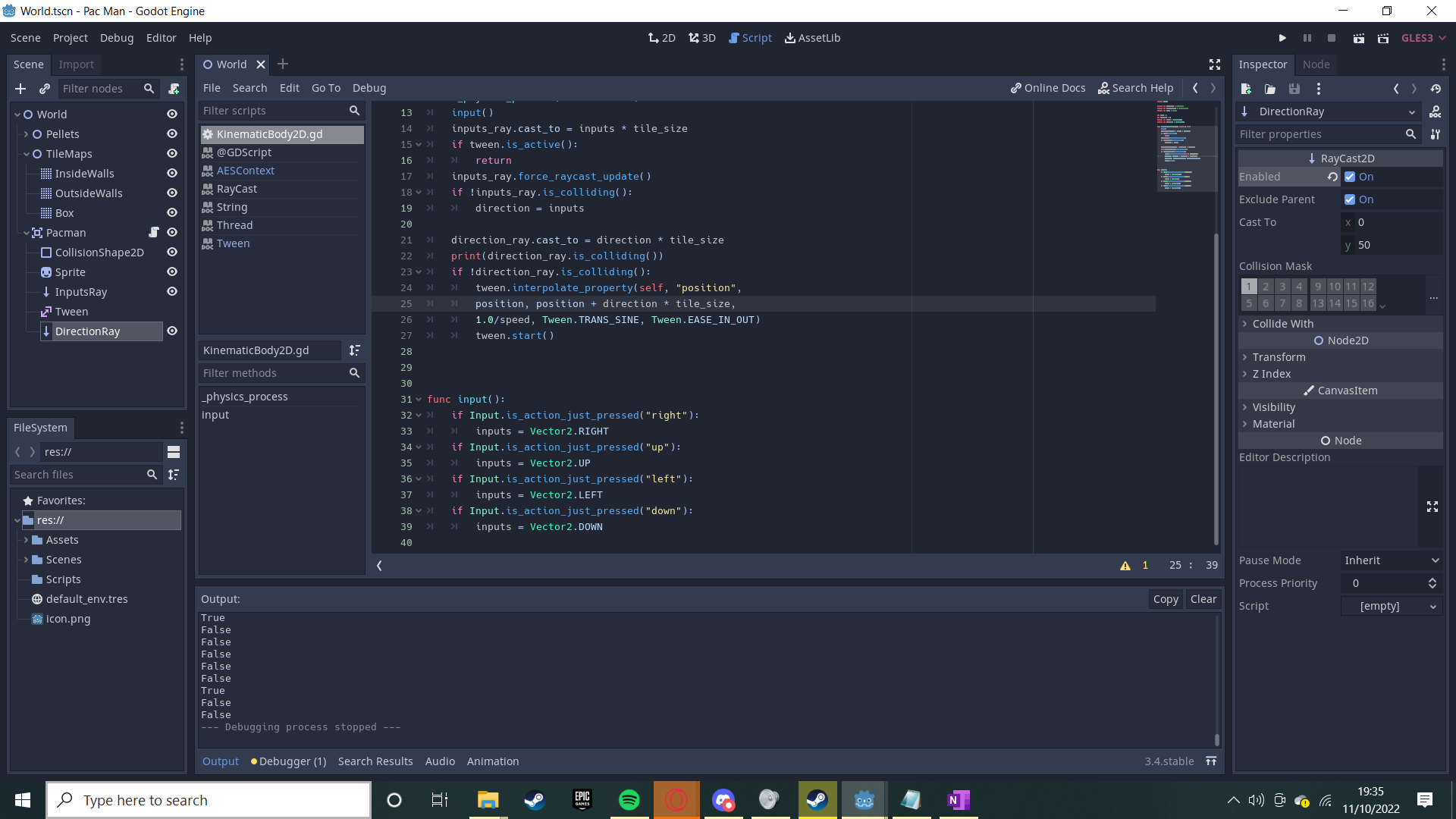
Task: Open the GLES3 renderer dropdown
Action: (x=1423, y=38)
